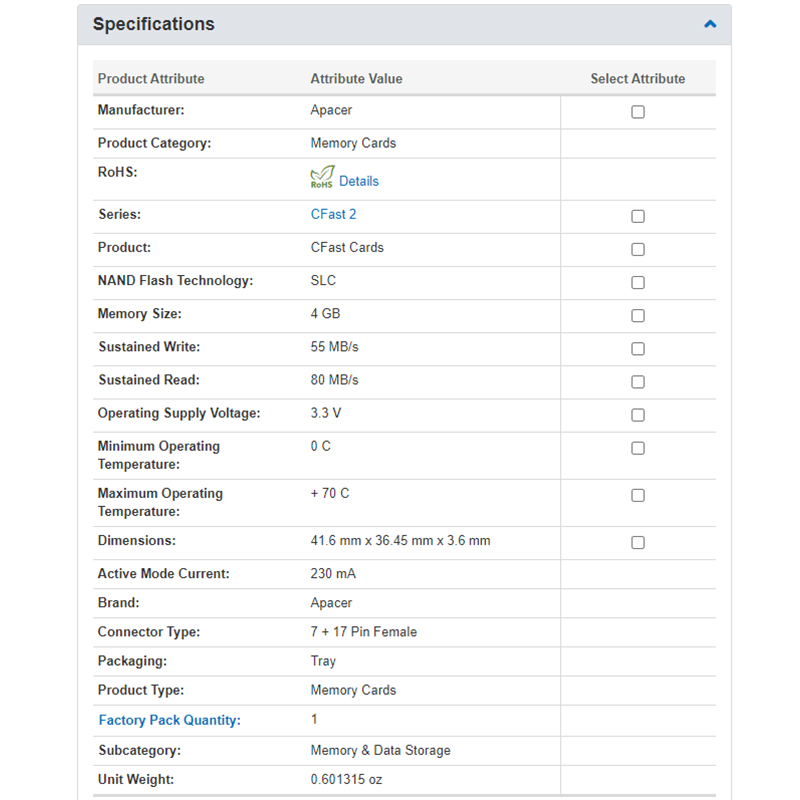The image size is (800, 800).
Task: Tick the Sustained Read checkbox
Action: [638, 382]
